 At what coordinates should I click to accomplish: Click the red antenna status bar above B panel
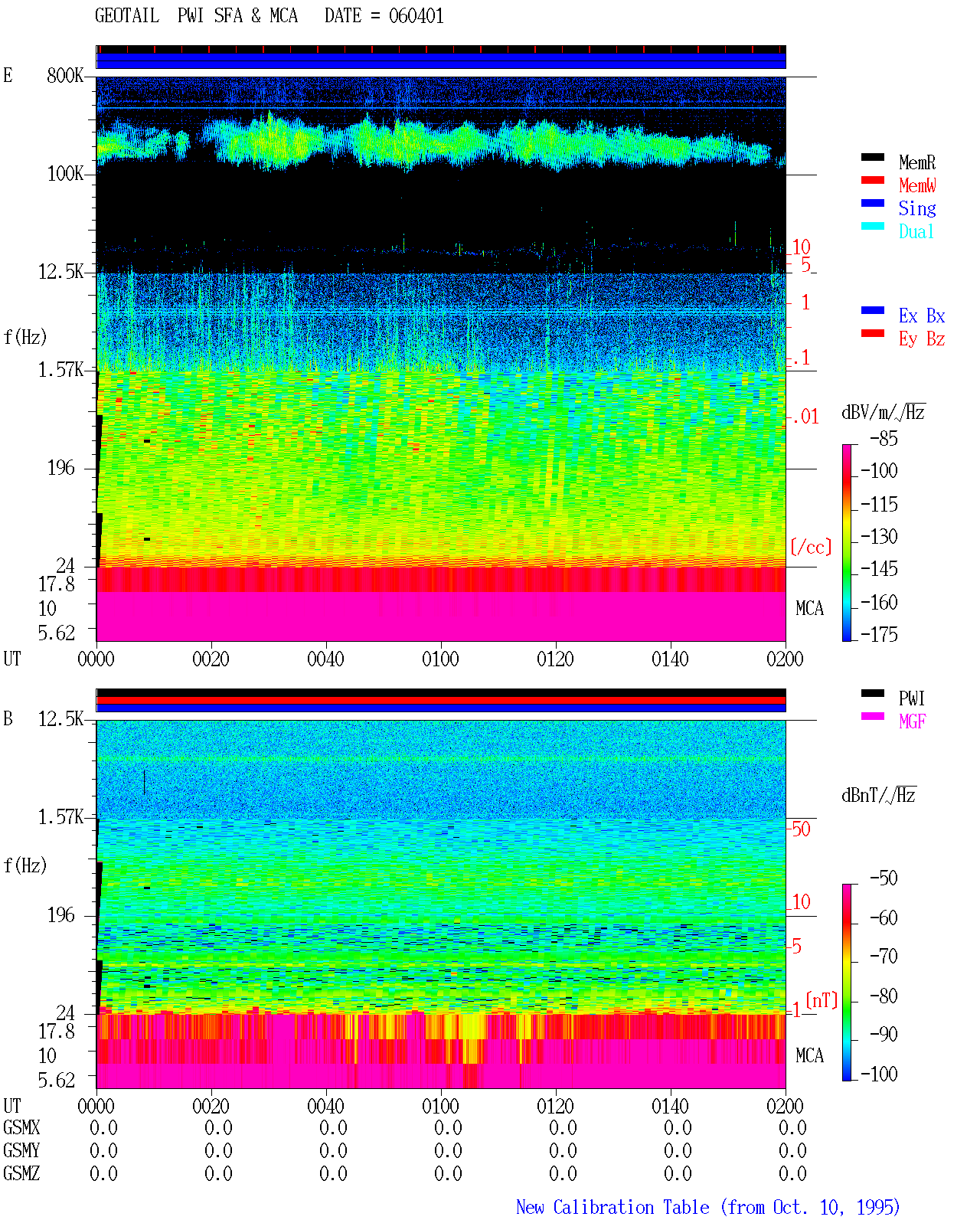[441, 700]
